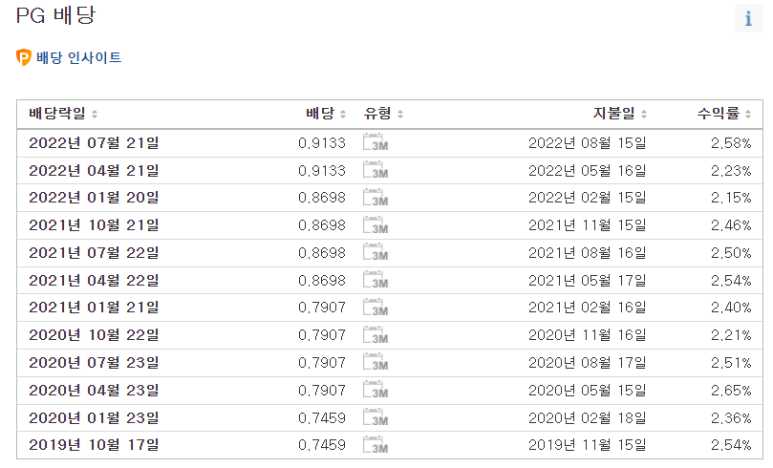Sort by 배당 column arrows

pyautogui.click(x=343, y=114)
